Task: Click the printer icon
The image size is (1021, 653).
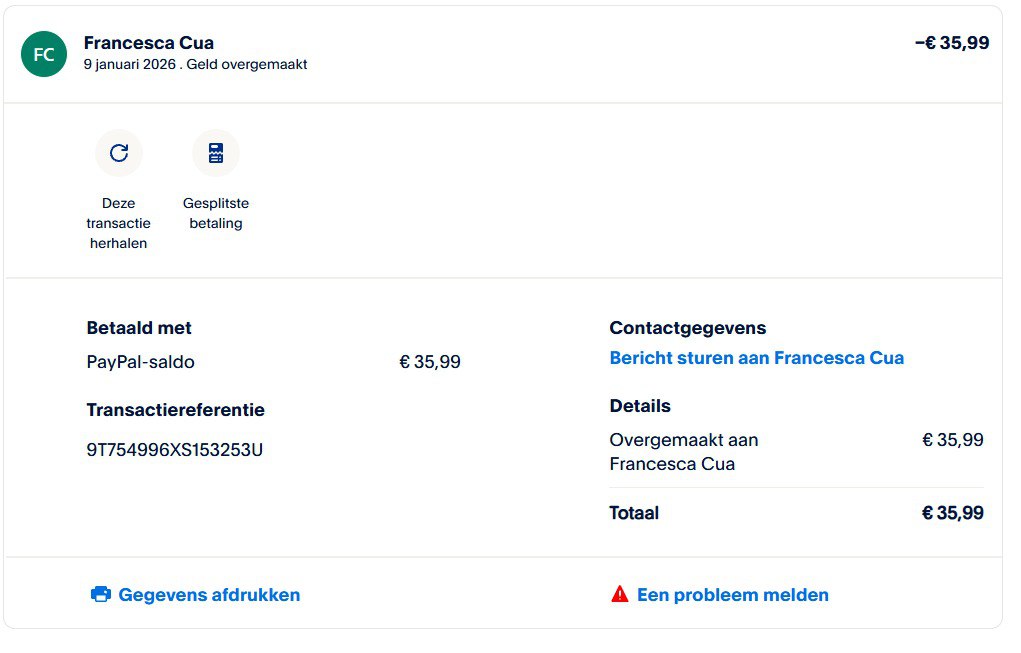Action: coord(101,595)
